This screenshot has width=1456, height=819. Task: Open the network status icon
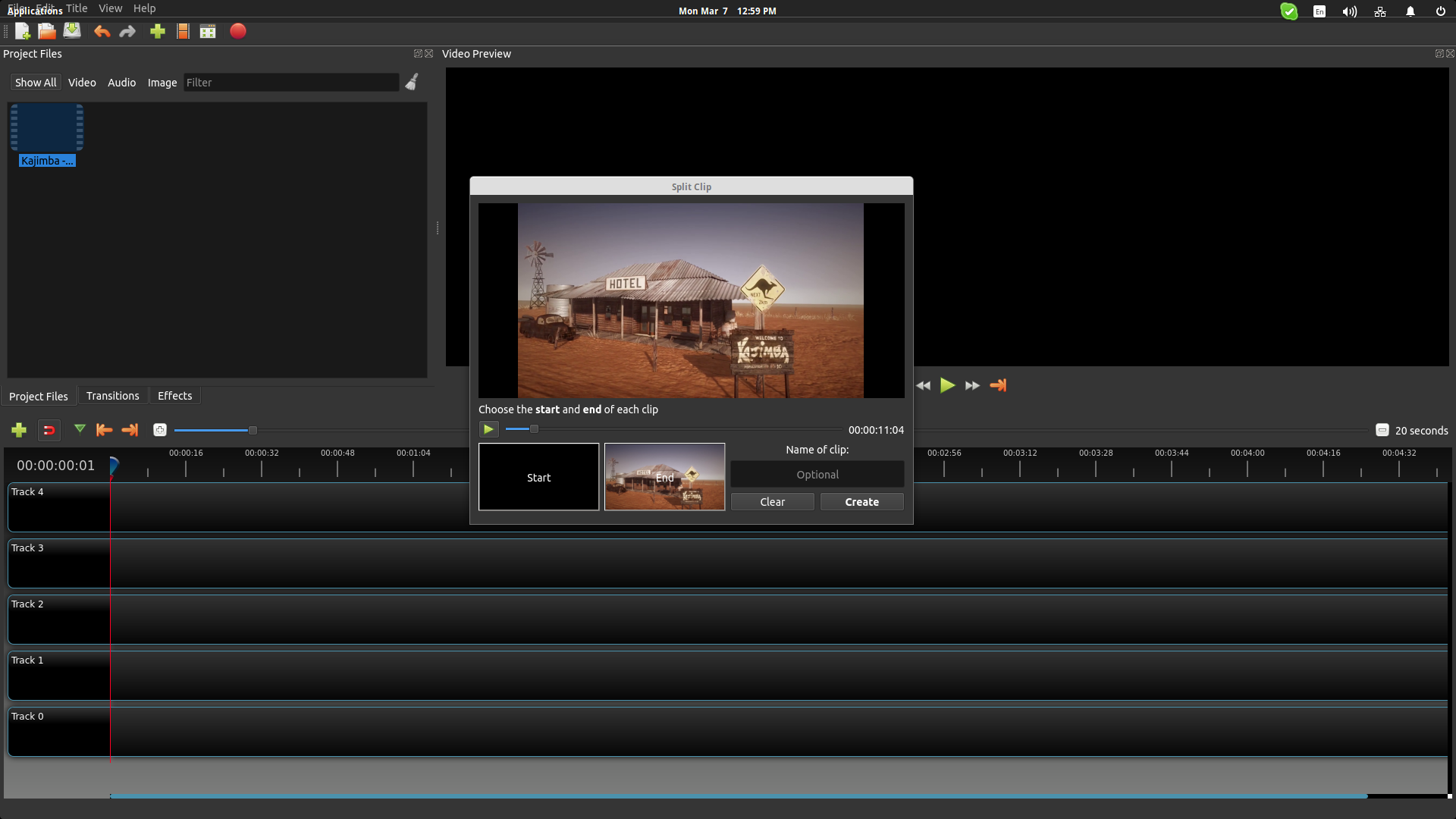click(1380, 11)
